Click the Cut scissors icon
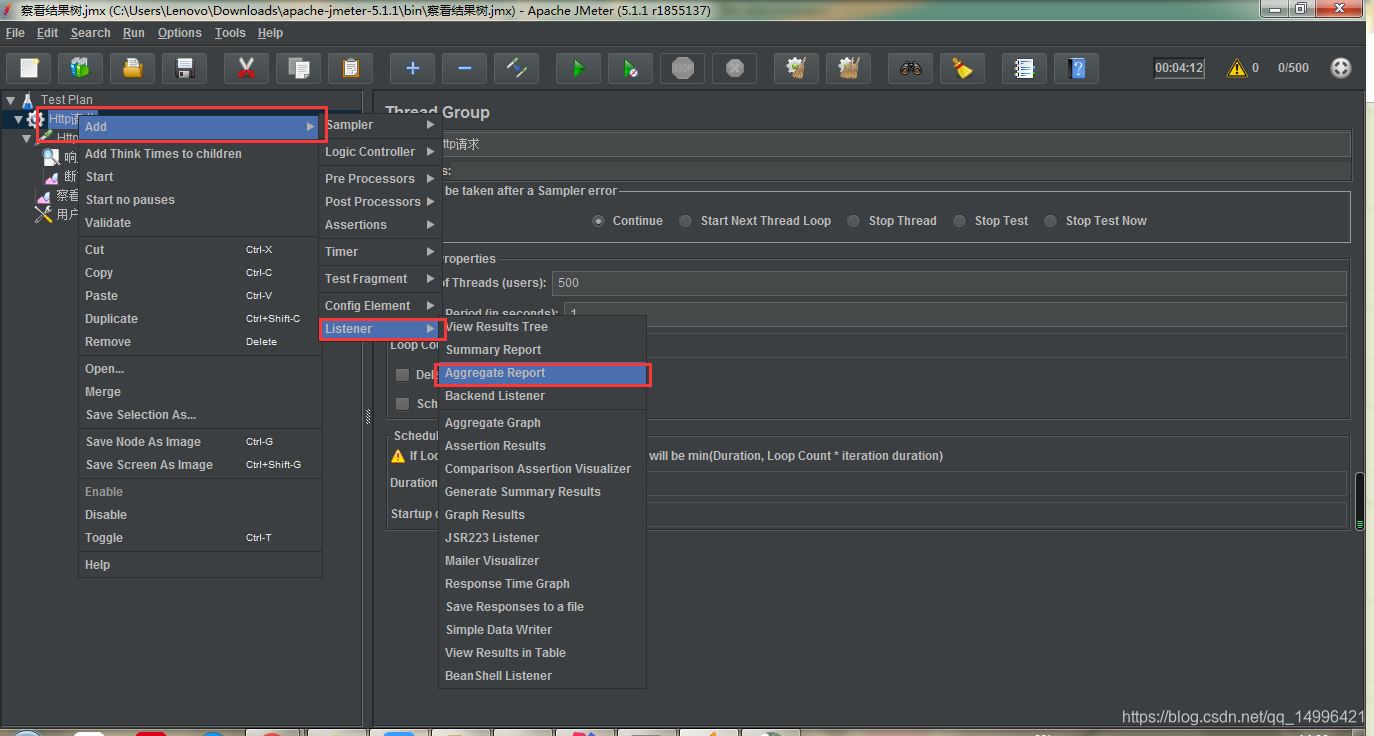The height and width of the screenshot is (736, 1374). [246, 68]
